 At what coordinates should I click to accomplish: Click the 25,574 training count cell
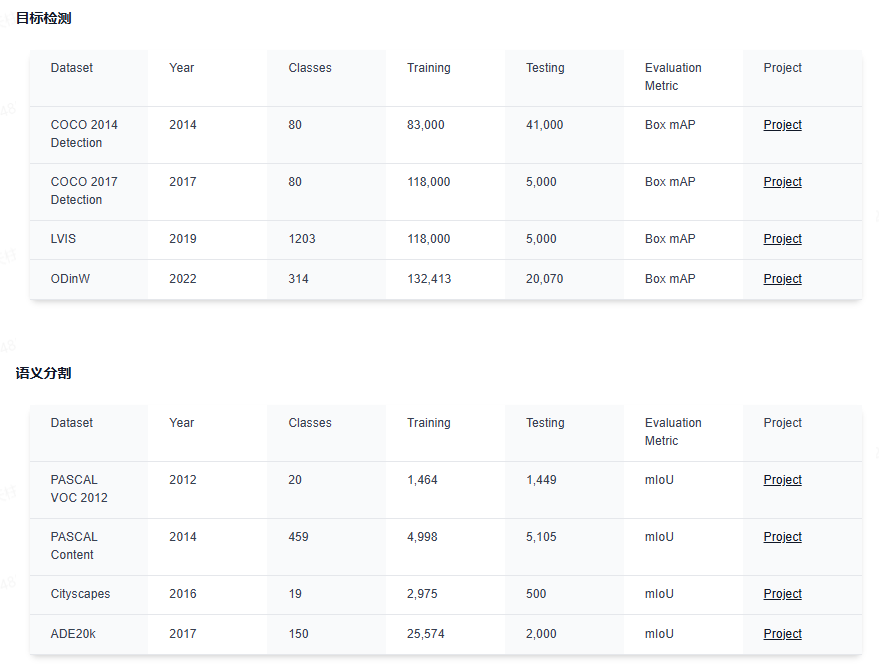[425, 634]
